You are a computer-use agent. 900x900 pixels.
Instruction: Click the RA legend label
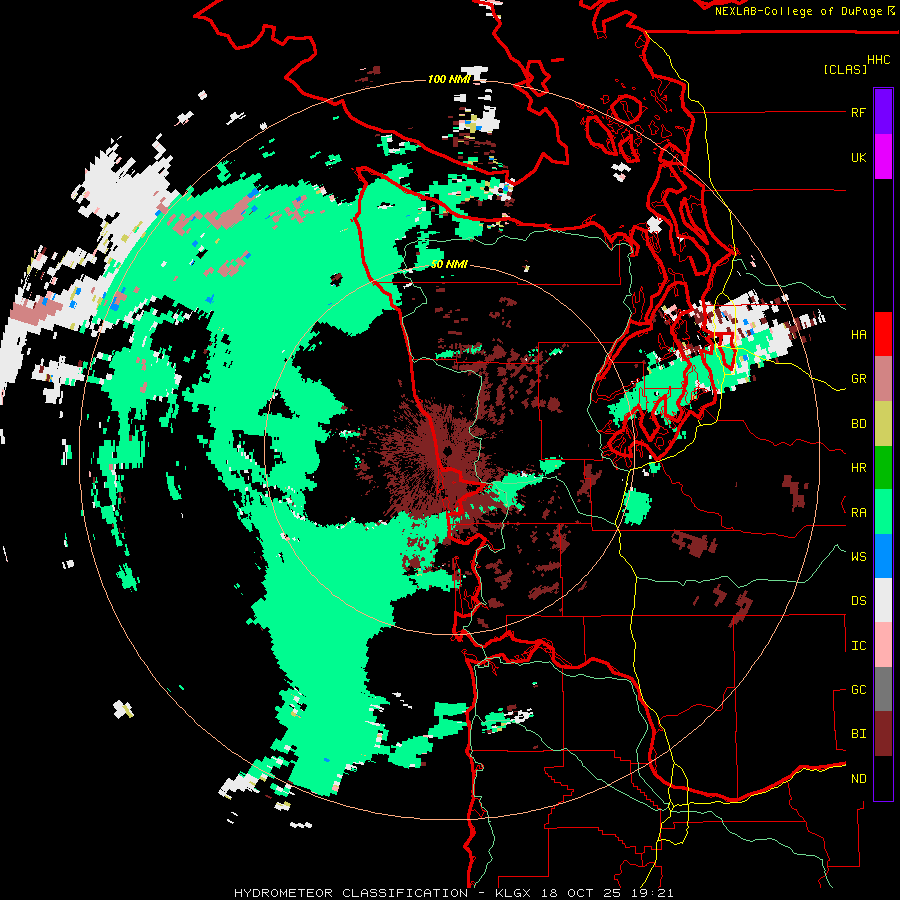(x=858, y=513)
